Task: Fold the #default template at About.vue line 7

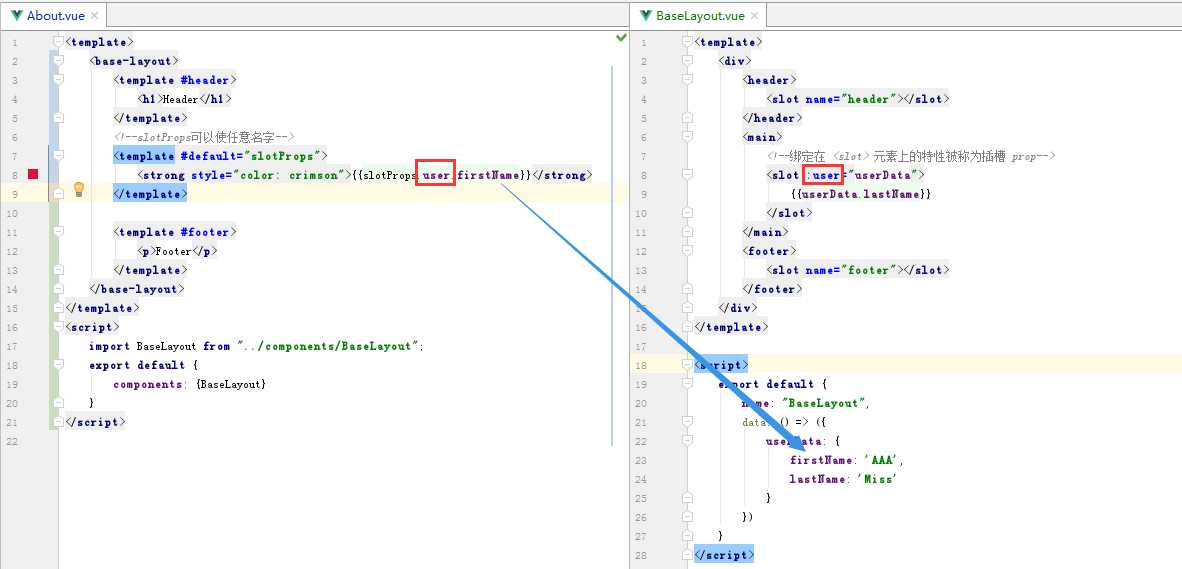Action: point(59,156)
